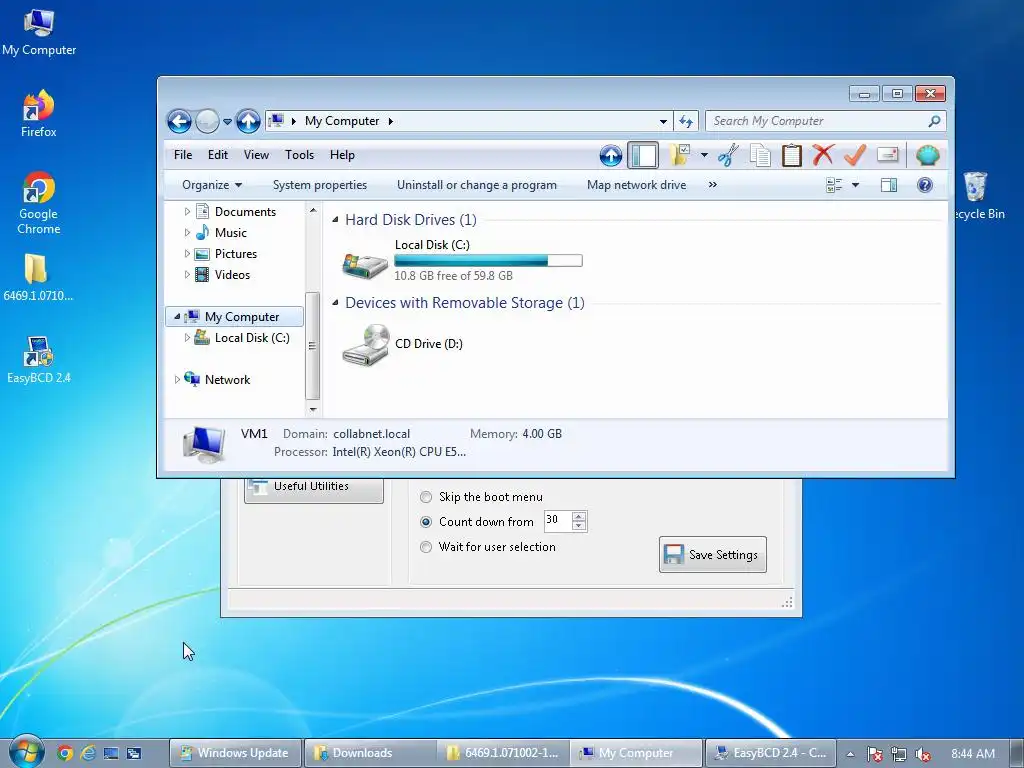Click the orange checkmark Properties icon
This screenshot has height=768, width=1024.
click(855, 155)
